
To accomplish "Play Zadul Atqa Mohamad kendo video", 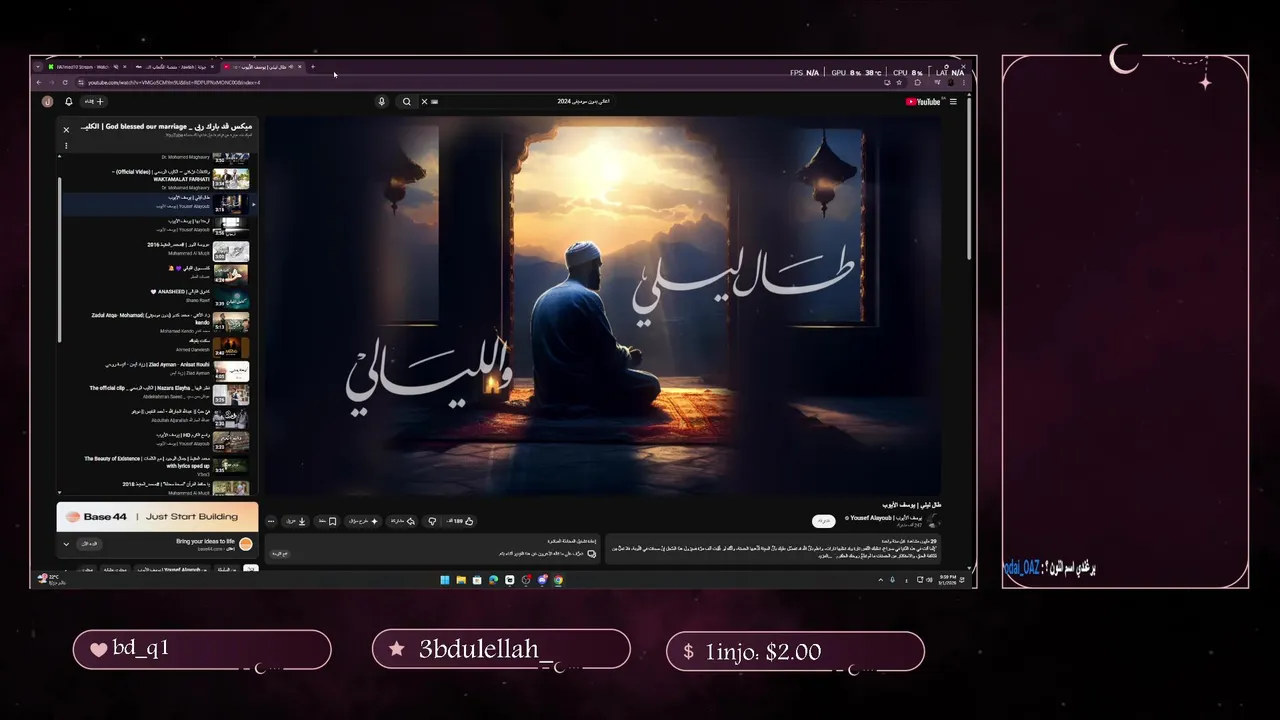I will [156, 321].
